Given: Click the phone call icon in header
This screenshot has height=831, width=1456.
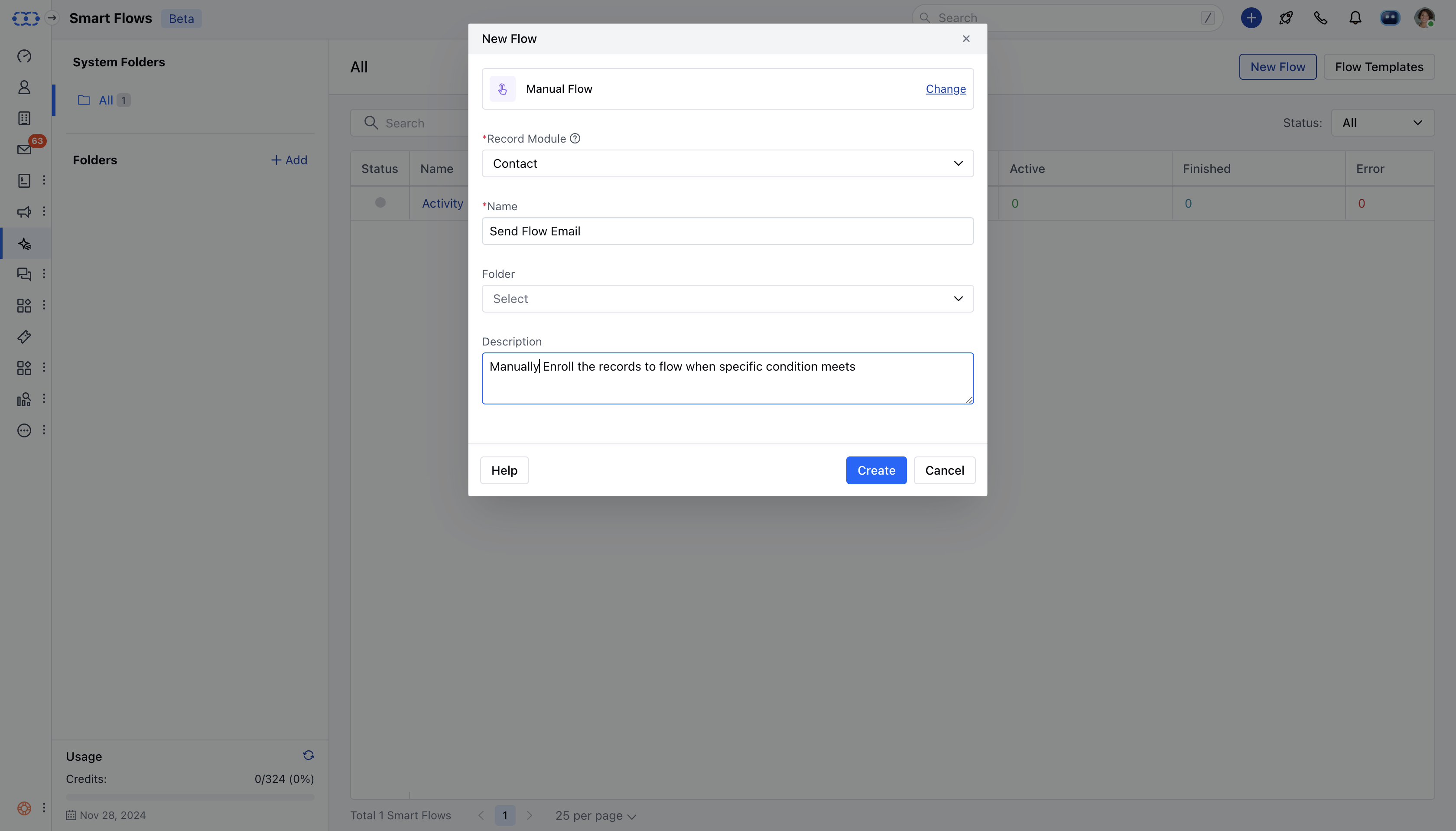Looking at the screenshot, I should (x=1320, y=18).
